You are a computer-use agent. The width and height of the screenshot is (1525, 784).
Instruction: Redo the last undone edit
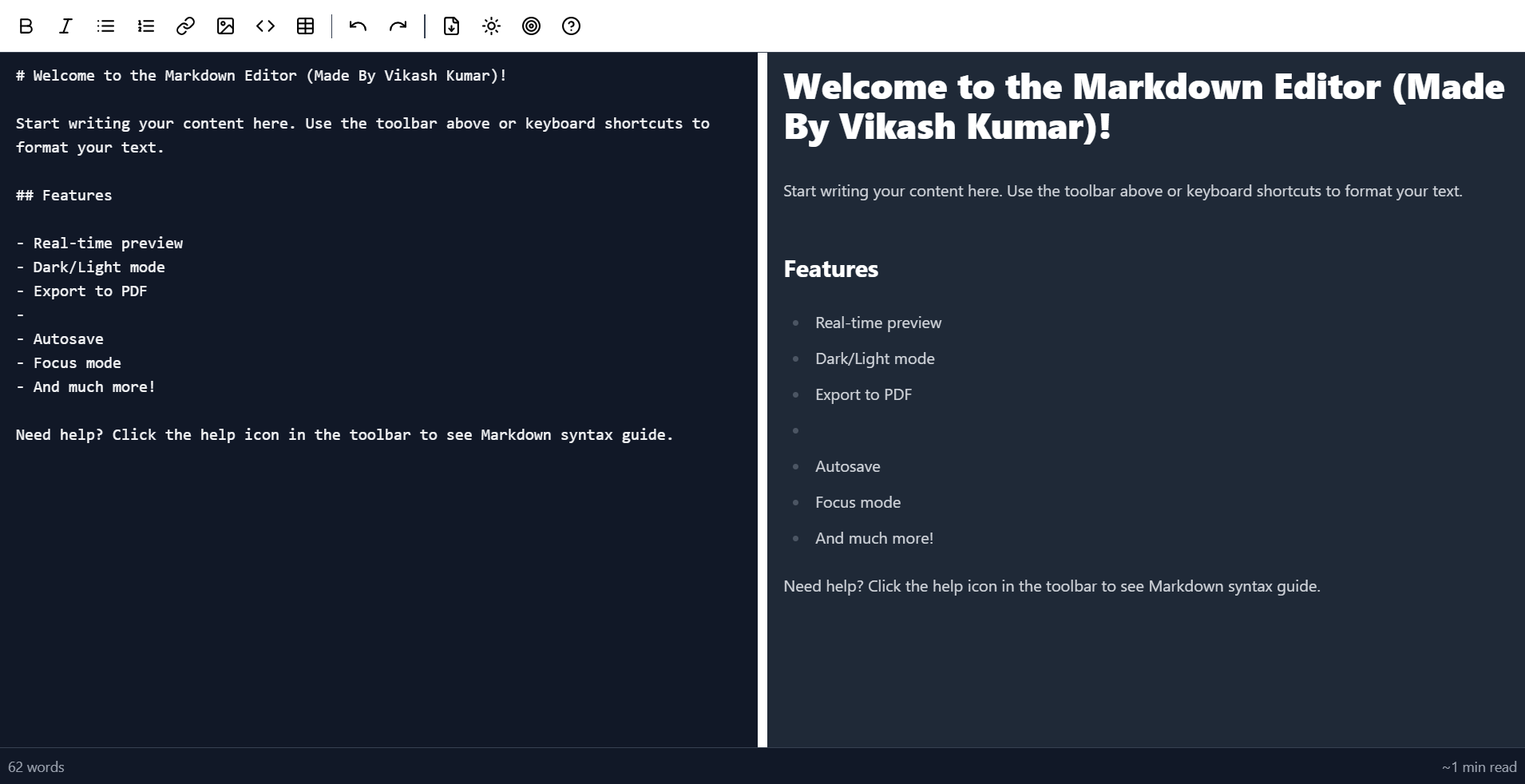click(398, 26)
